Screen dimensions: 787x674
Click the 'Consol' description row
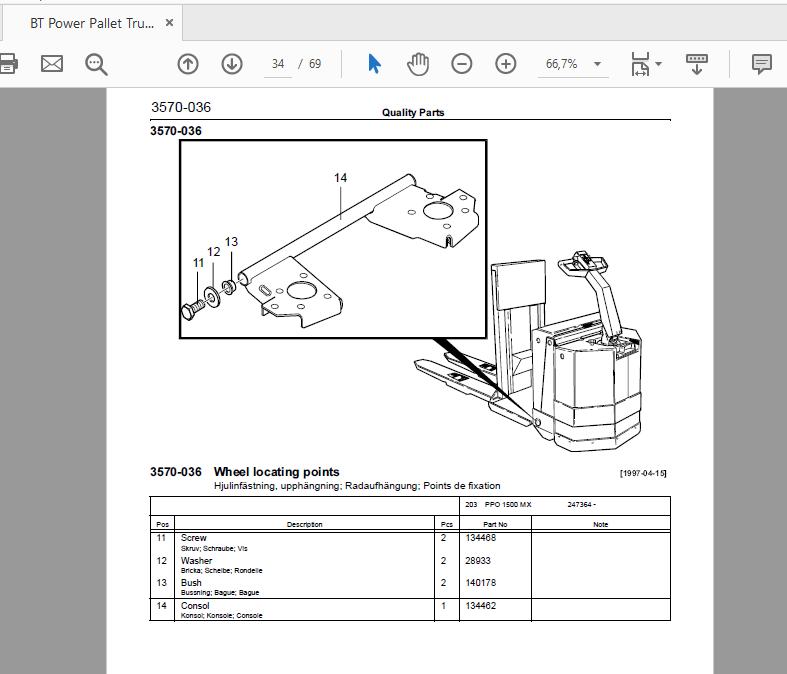click(x=195, y=605)
